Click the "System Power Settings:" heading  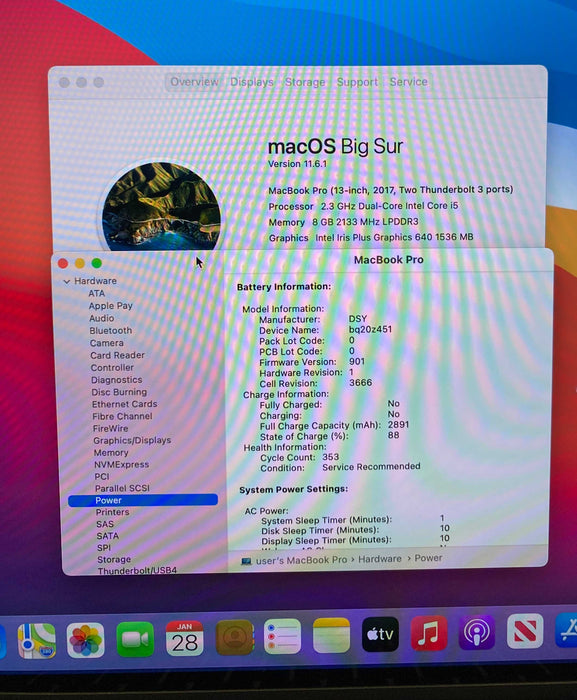(x=293, y=489)
